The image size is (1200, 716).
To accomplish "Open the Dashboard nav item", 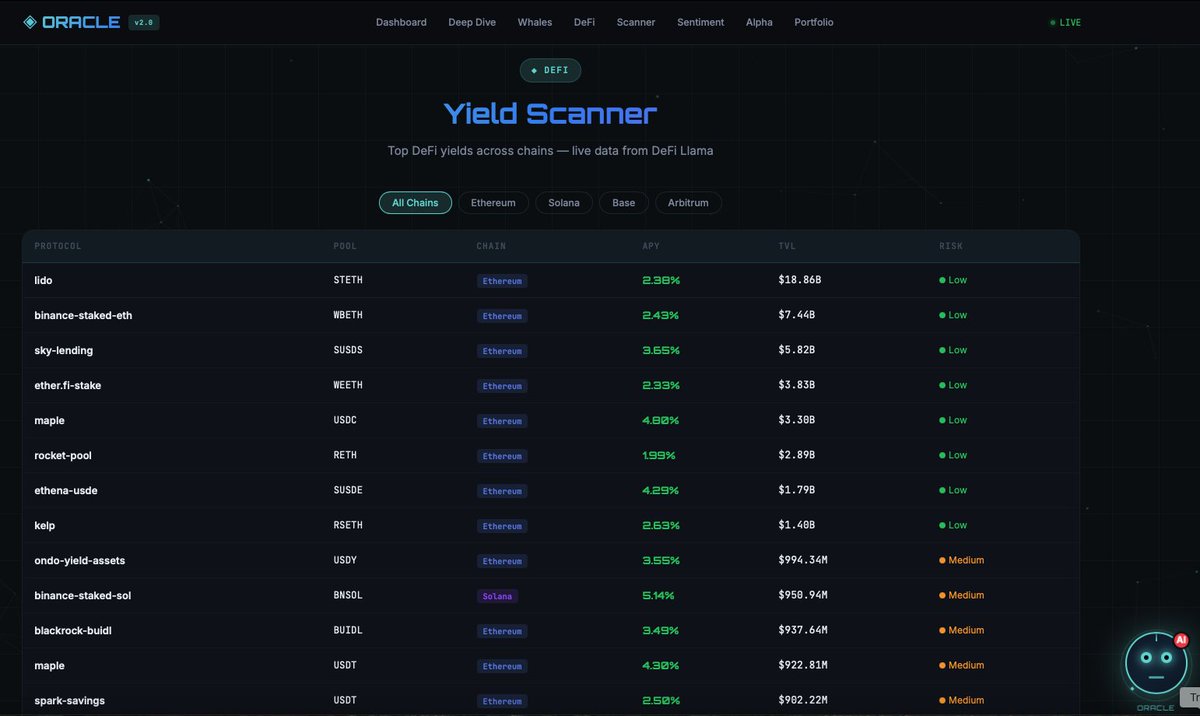I will tap(401, 22).
